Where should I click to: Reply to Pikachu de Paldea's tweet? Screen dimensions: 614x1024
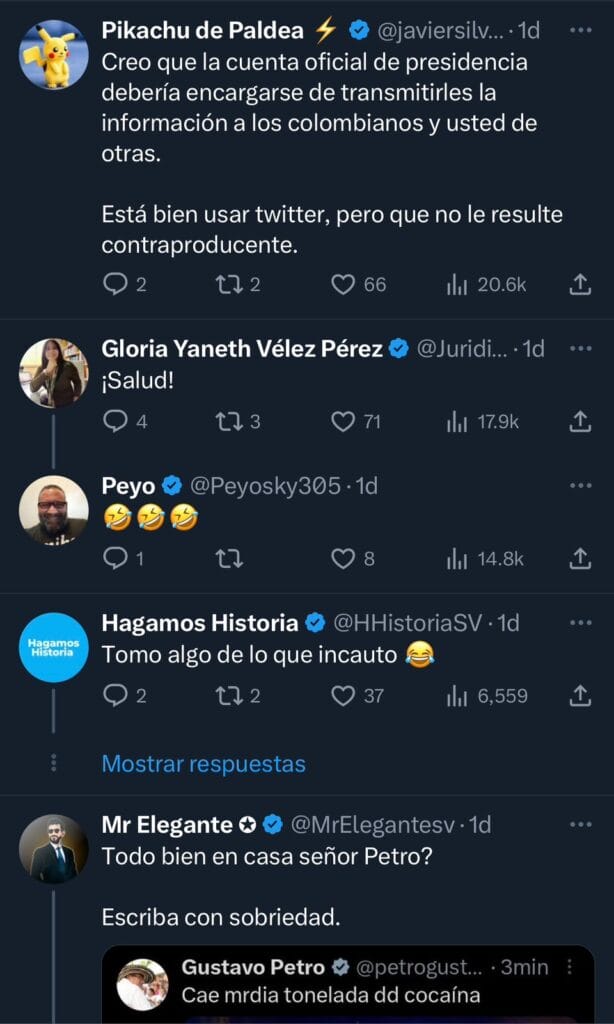(x=116, y=285)
